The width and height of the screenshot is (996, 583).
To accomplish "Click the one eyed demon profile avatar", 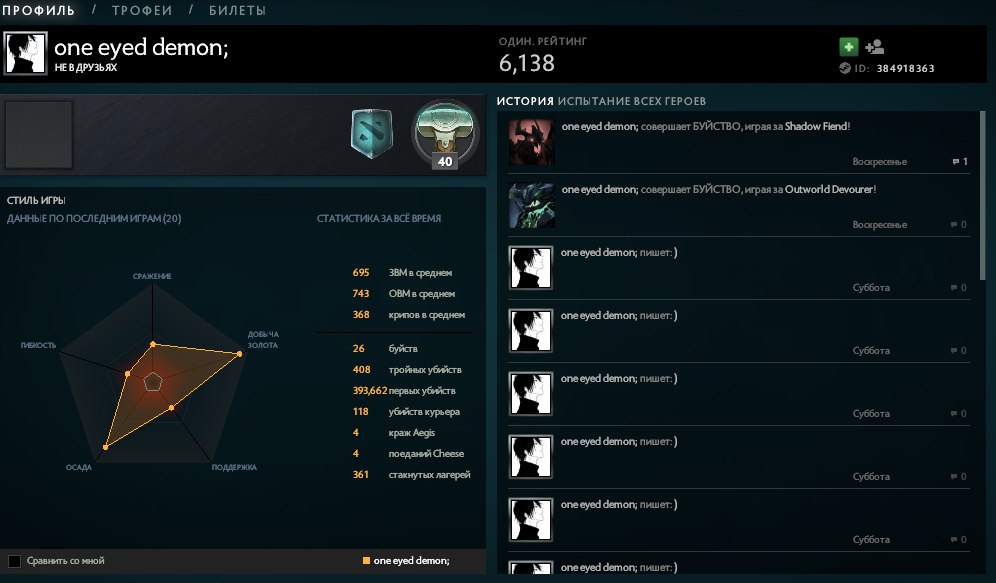I will tap(25, 54).
